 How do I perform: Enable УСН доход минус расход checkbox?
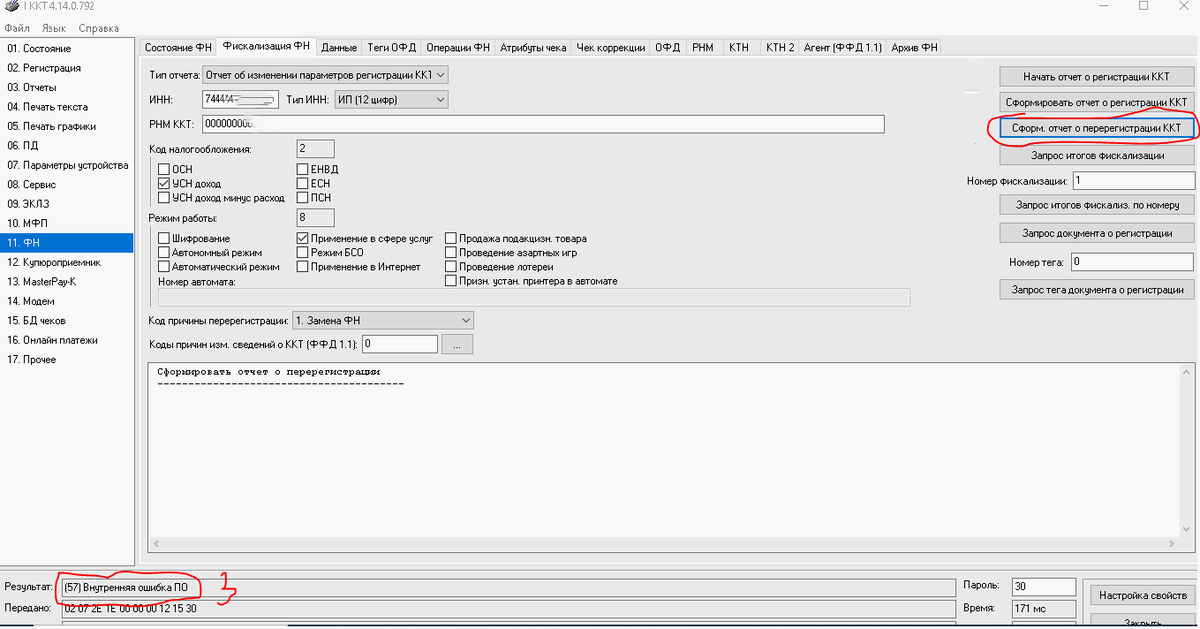164,198
